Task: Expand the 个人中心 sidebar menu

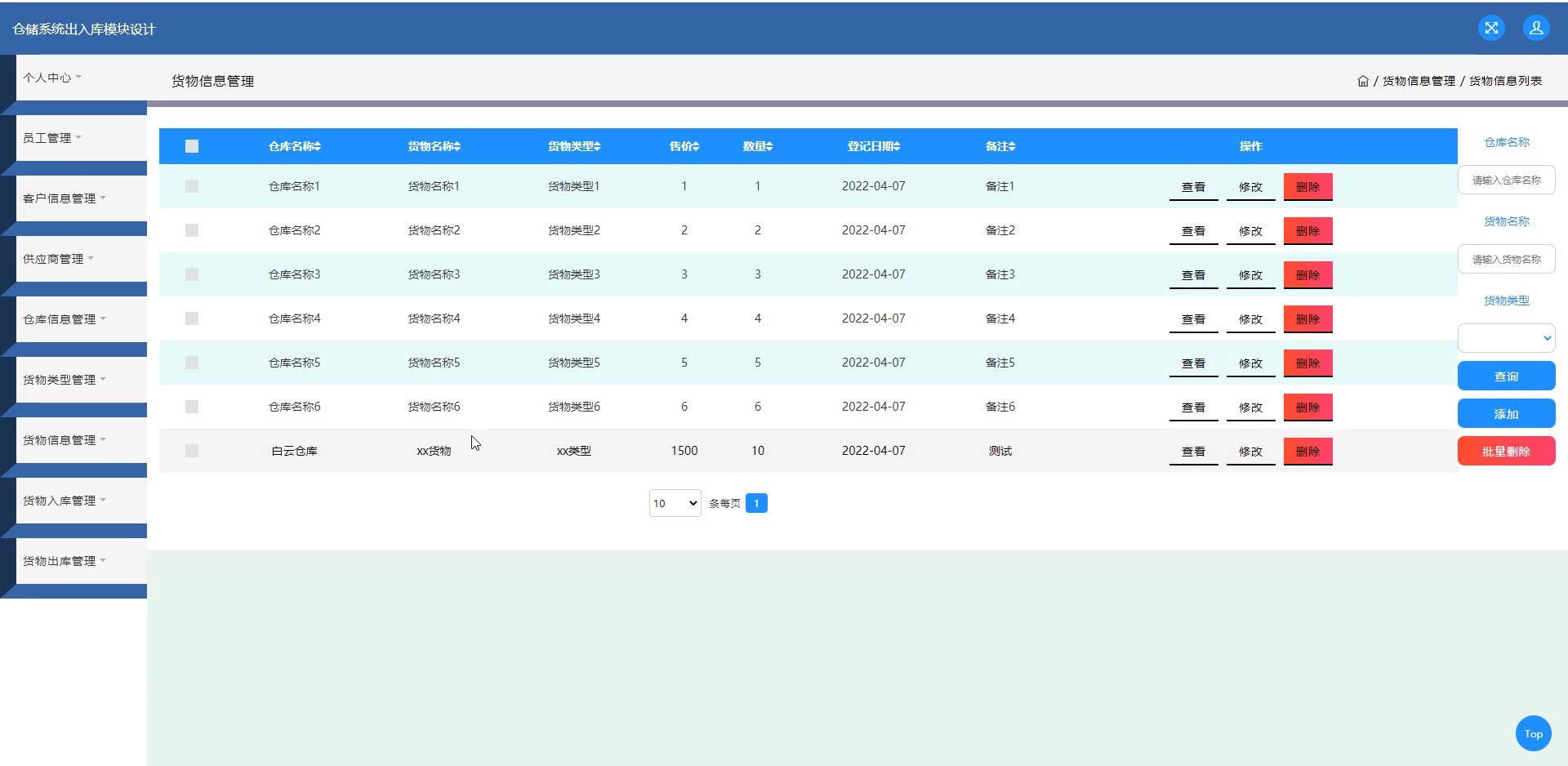Action: coord(52,78)
